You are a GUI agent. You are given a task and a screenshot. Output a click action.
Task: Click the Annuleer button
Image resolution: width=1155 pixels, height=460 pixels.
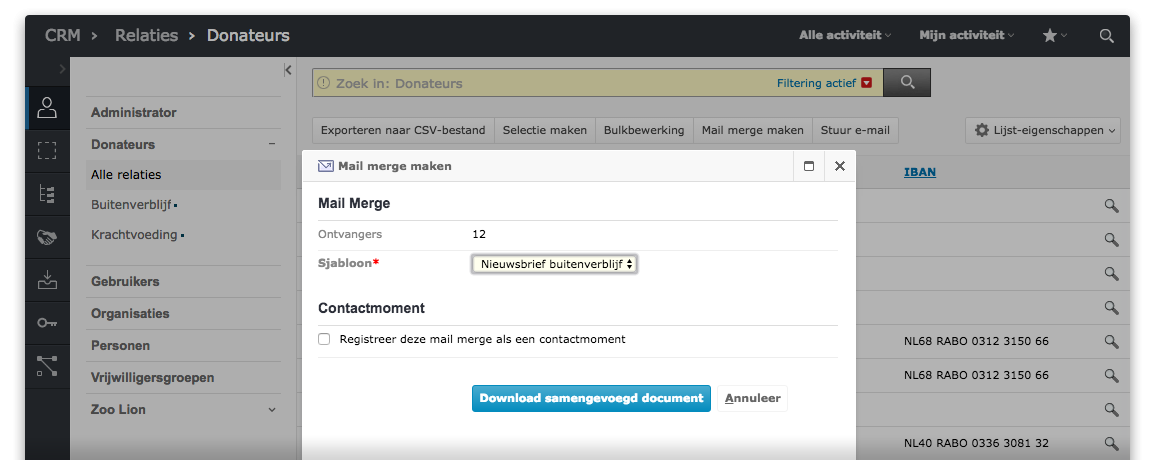click(x=752, y=398)
